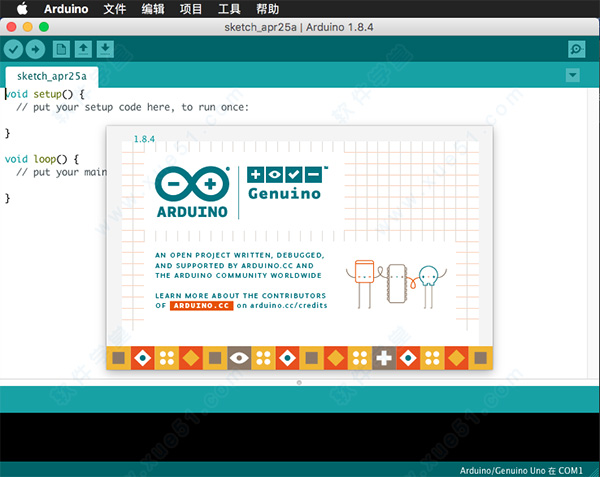Click the Upload arrow button
The width and height of the screenshot is (600, 477).
coord(35,49)
